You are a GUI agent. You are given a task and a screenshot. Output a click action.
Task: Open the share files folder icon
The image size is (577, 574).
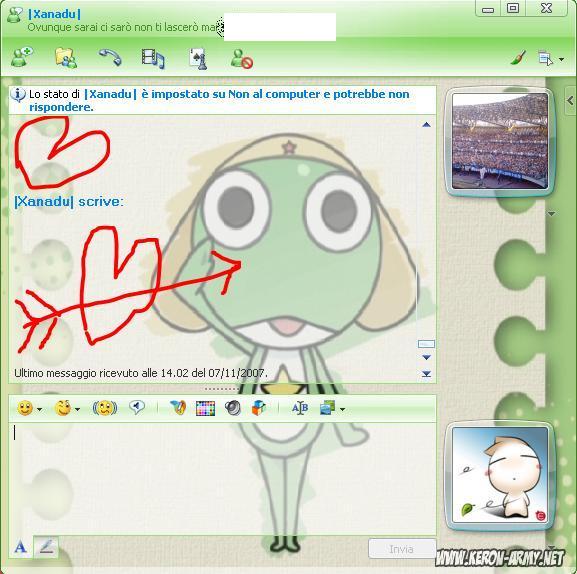(x=66, y=58)
